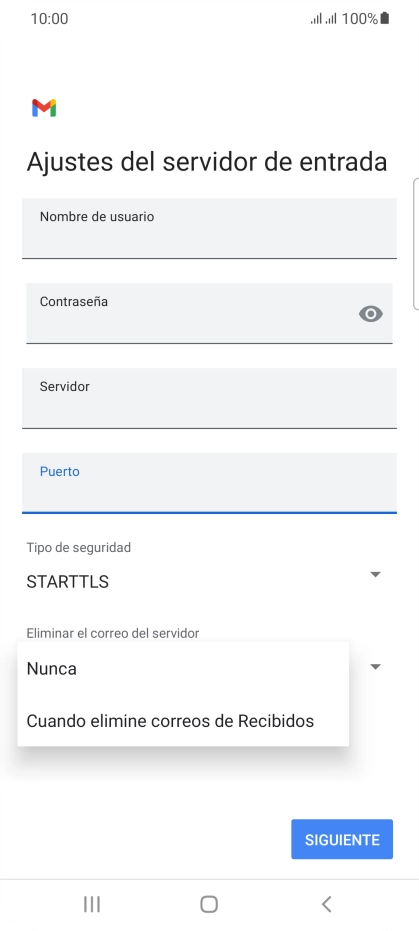Focus the Contraseña input field
The width and height of the screenshot is (419, 931).
[x=210, y=313]
